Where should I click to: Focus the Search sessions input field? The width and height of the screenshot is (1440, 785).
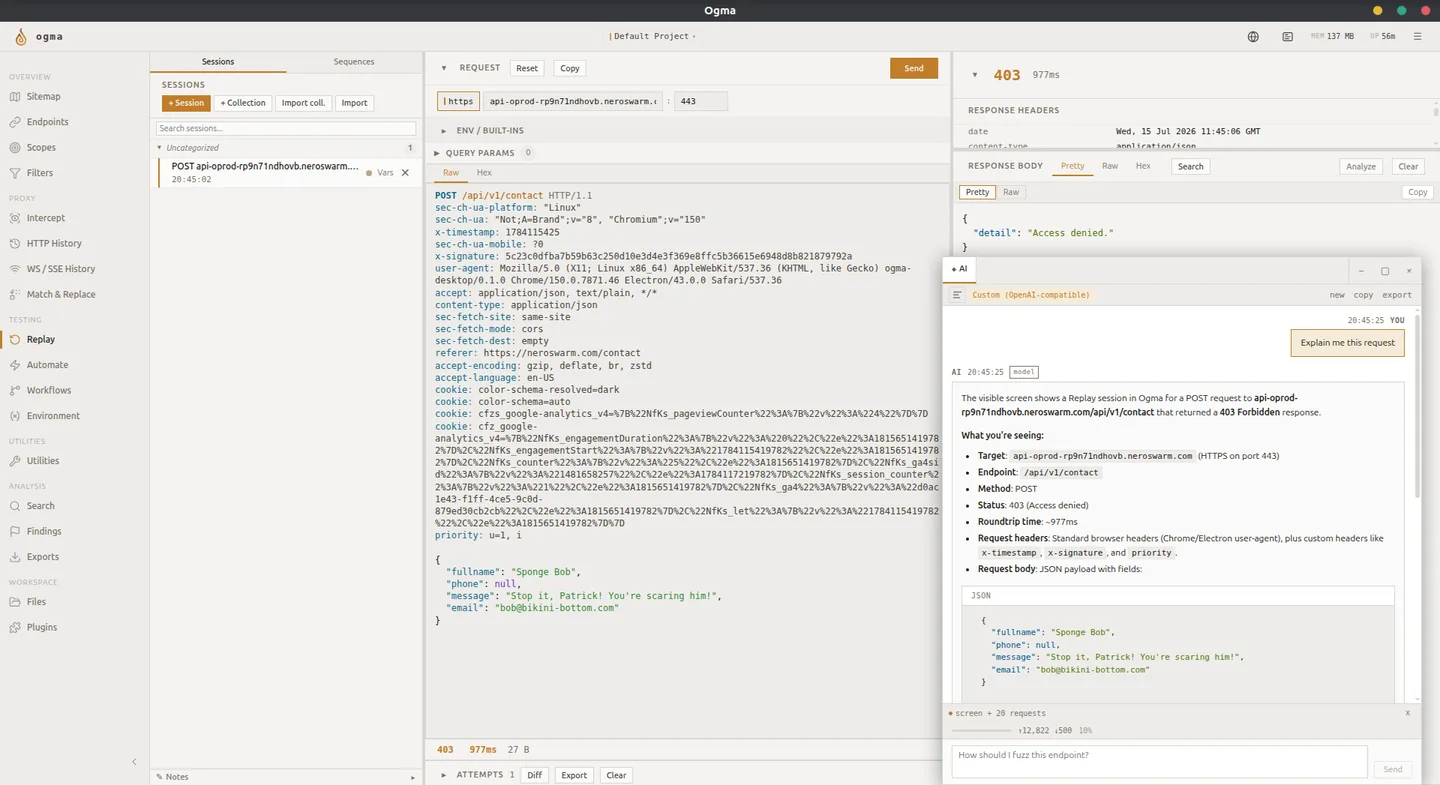286,129
